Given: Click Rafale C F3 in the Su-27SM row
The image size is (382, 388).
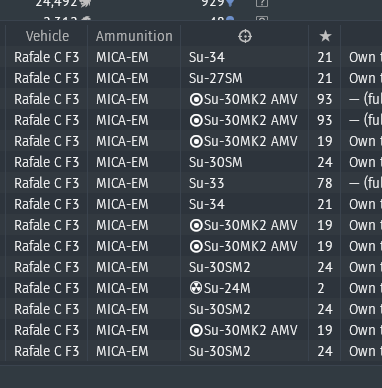Looking at the screenshot, I should tap(47, 78).
